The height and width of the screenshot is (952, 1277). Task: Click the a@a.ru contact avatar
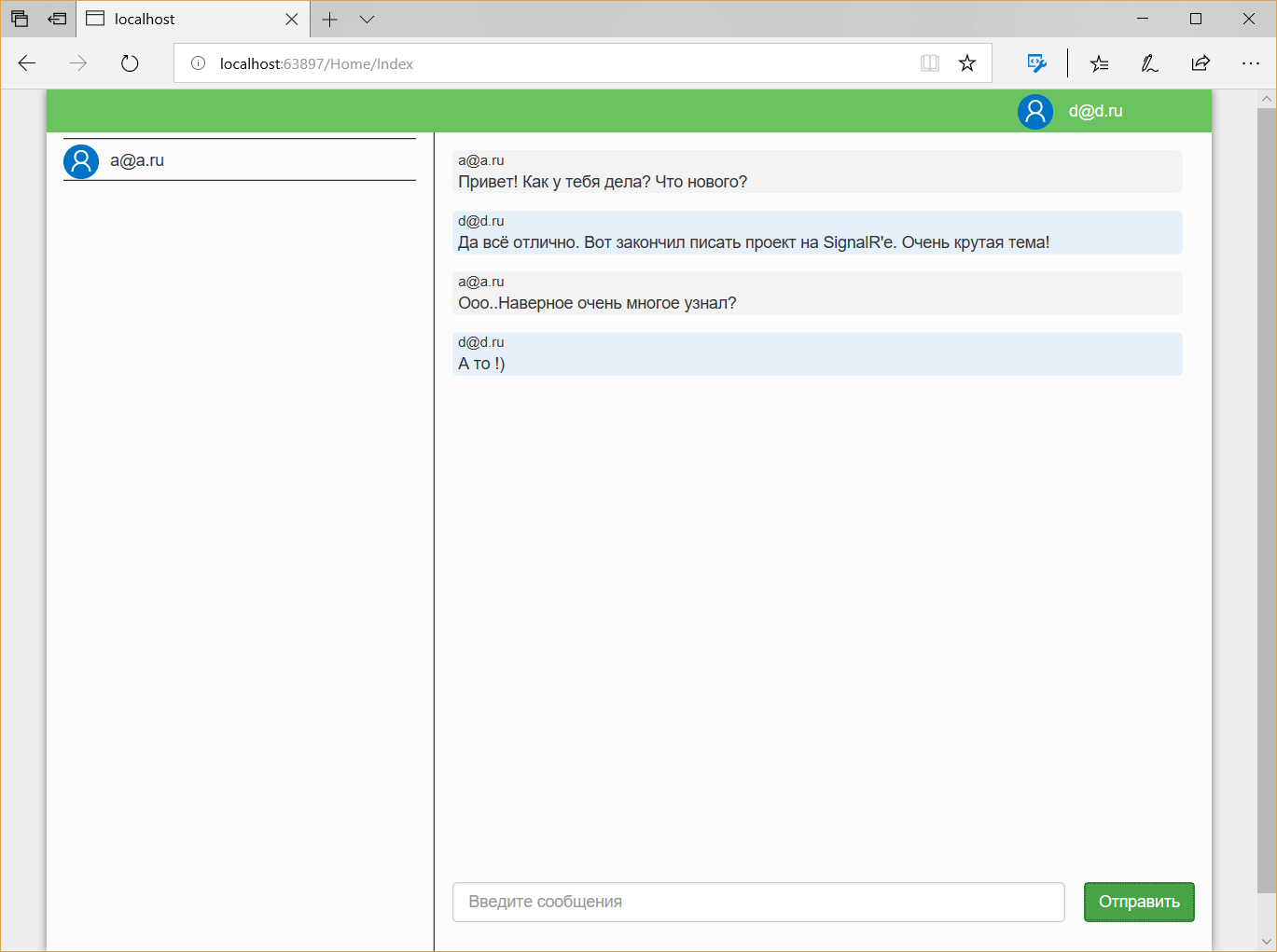point(81,161)
